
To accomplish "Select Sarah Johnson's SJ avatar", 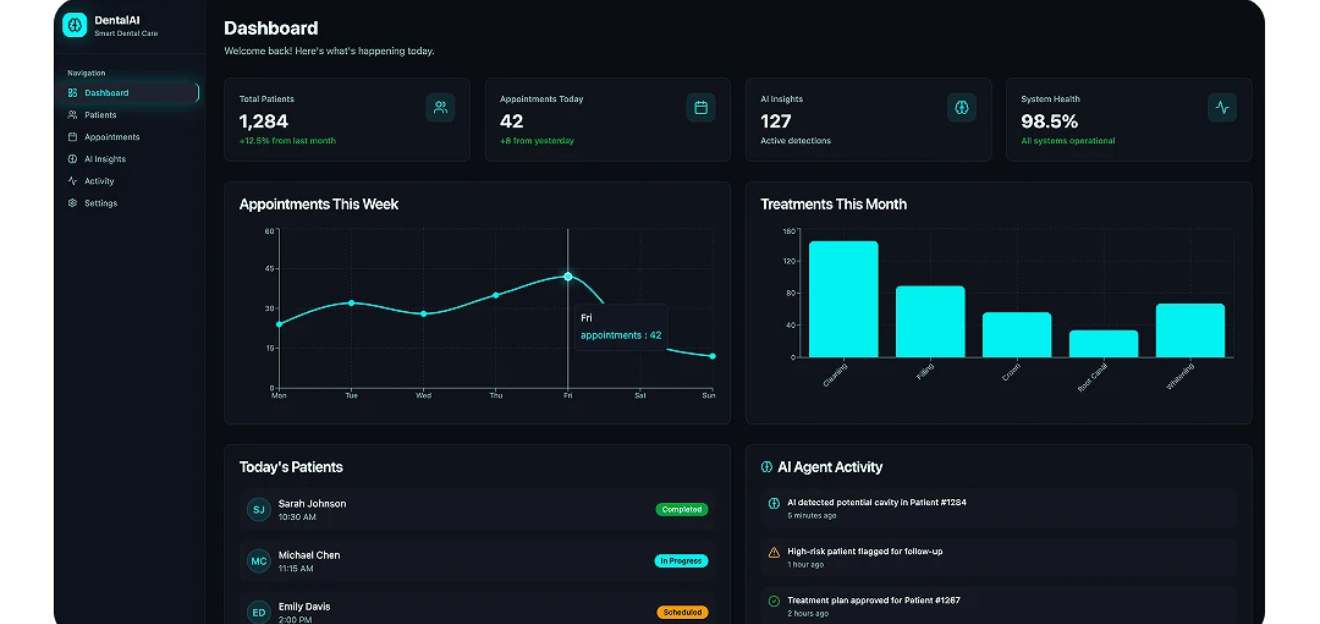I will coord(259,510).
